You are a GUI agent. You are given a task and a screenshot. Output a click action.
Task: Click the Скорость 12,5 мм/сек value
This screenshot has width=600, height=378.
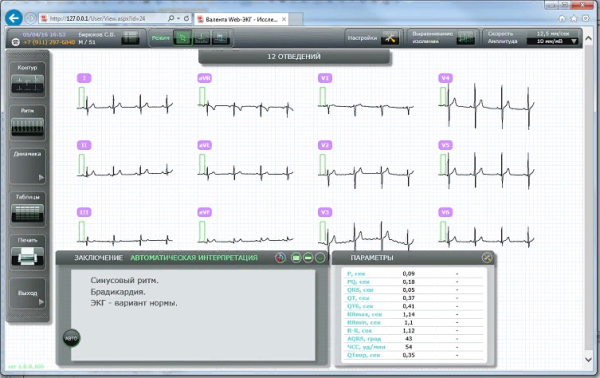pos(552,34)
